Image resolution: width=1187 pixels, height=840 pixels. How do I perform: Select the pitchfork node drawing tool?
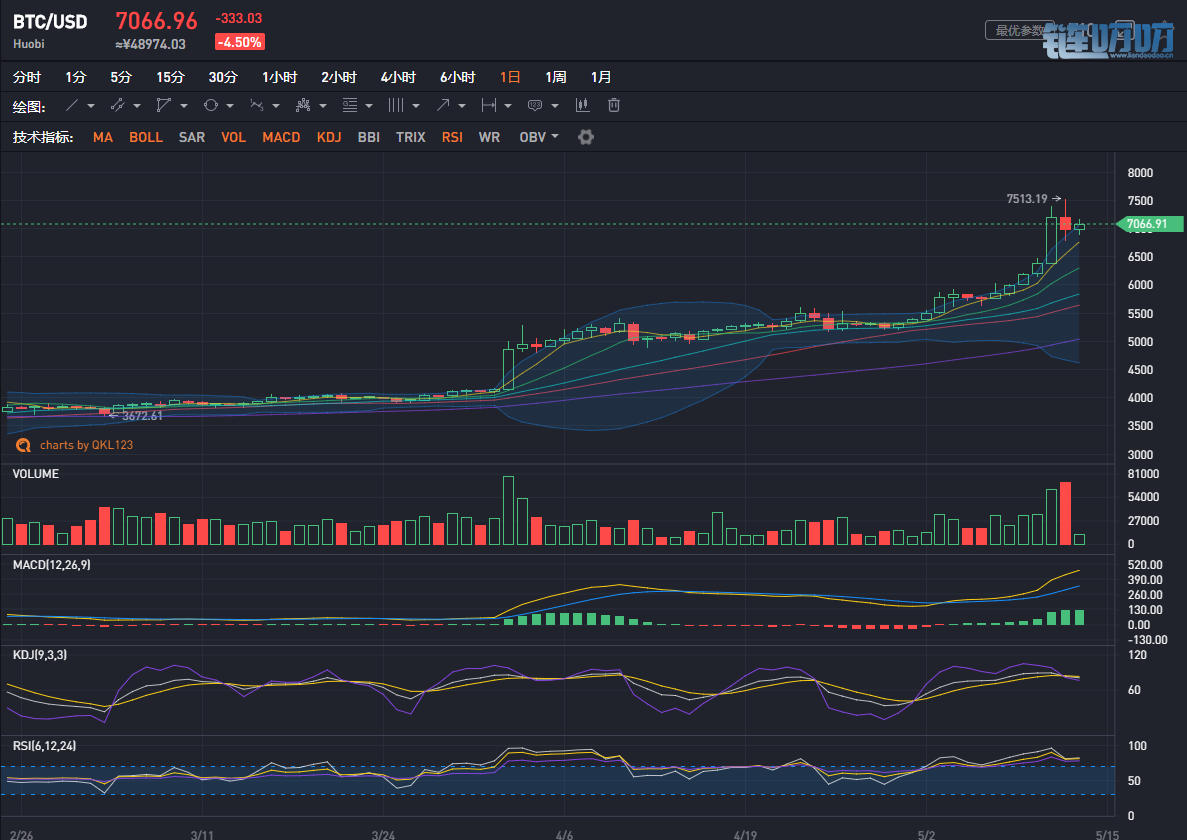point(303,105)
